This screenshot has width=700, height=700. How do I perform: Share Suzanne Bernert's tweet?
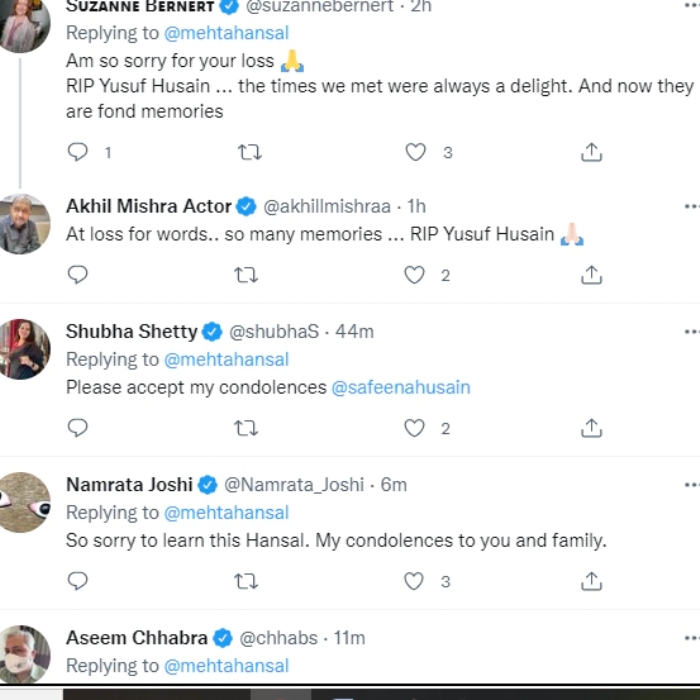click(x=591, y=152)
